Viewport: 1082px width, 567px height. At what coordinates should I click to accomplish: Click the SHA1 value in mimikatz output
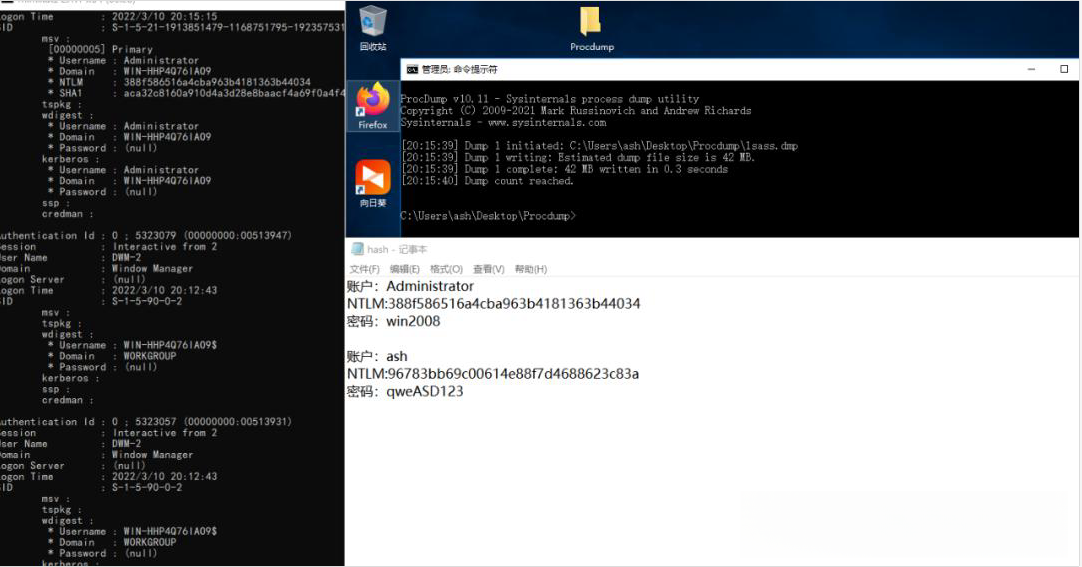[233, 93]
